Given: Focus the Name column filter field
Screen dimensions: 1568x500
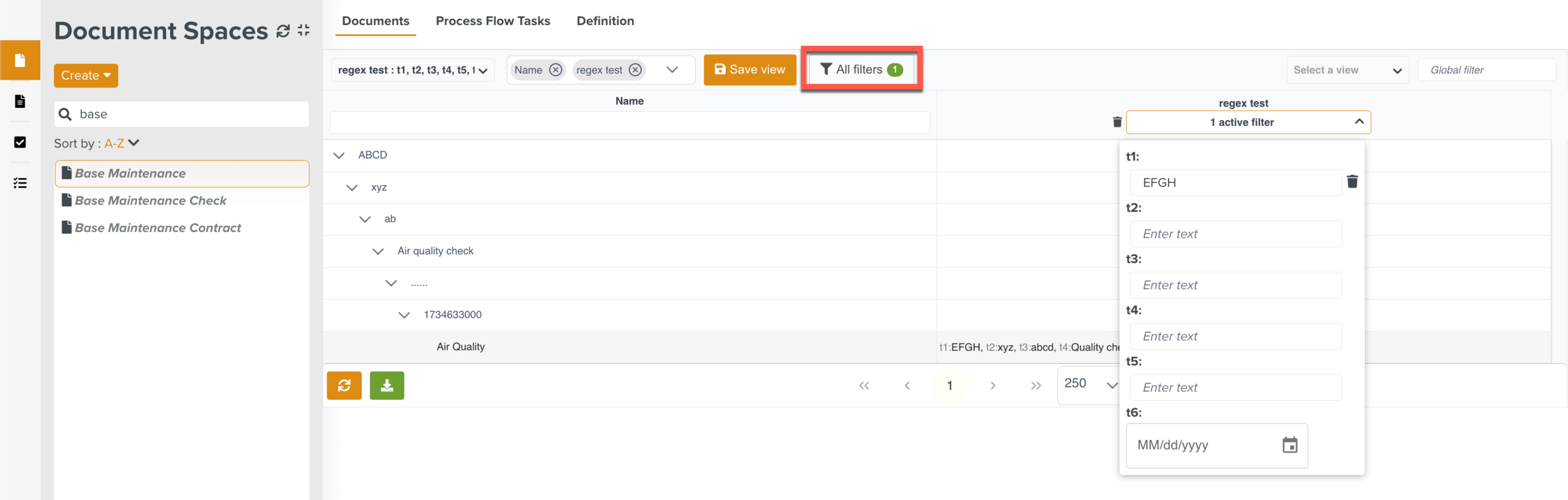Looking at the screenshot, I should pyautogui.click(x=629, y=122).
